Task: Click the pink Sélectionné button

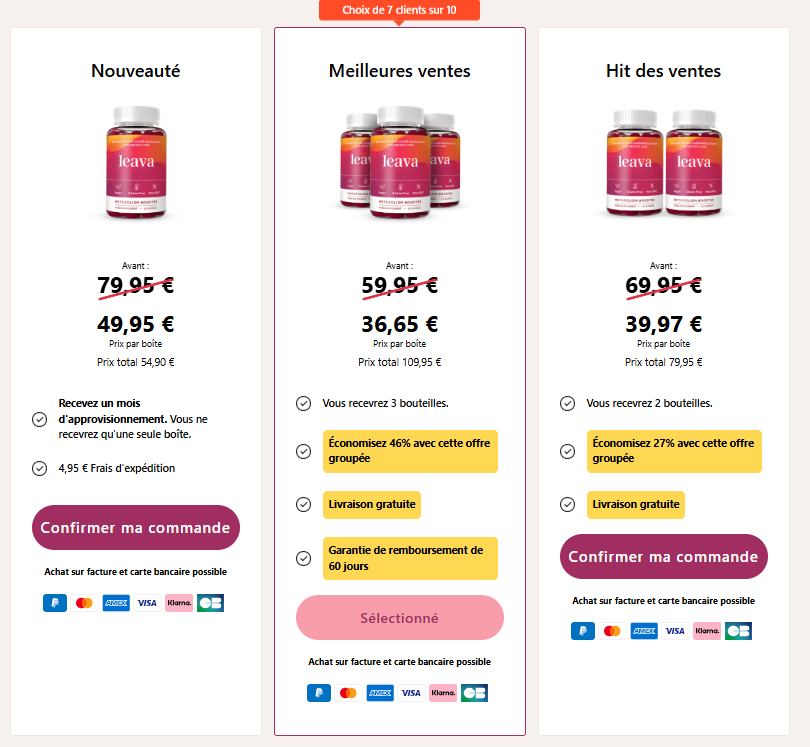Action: click(x=399, y=618)
